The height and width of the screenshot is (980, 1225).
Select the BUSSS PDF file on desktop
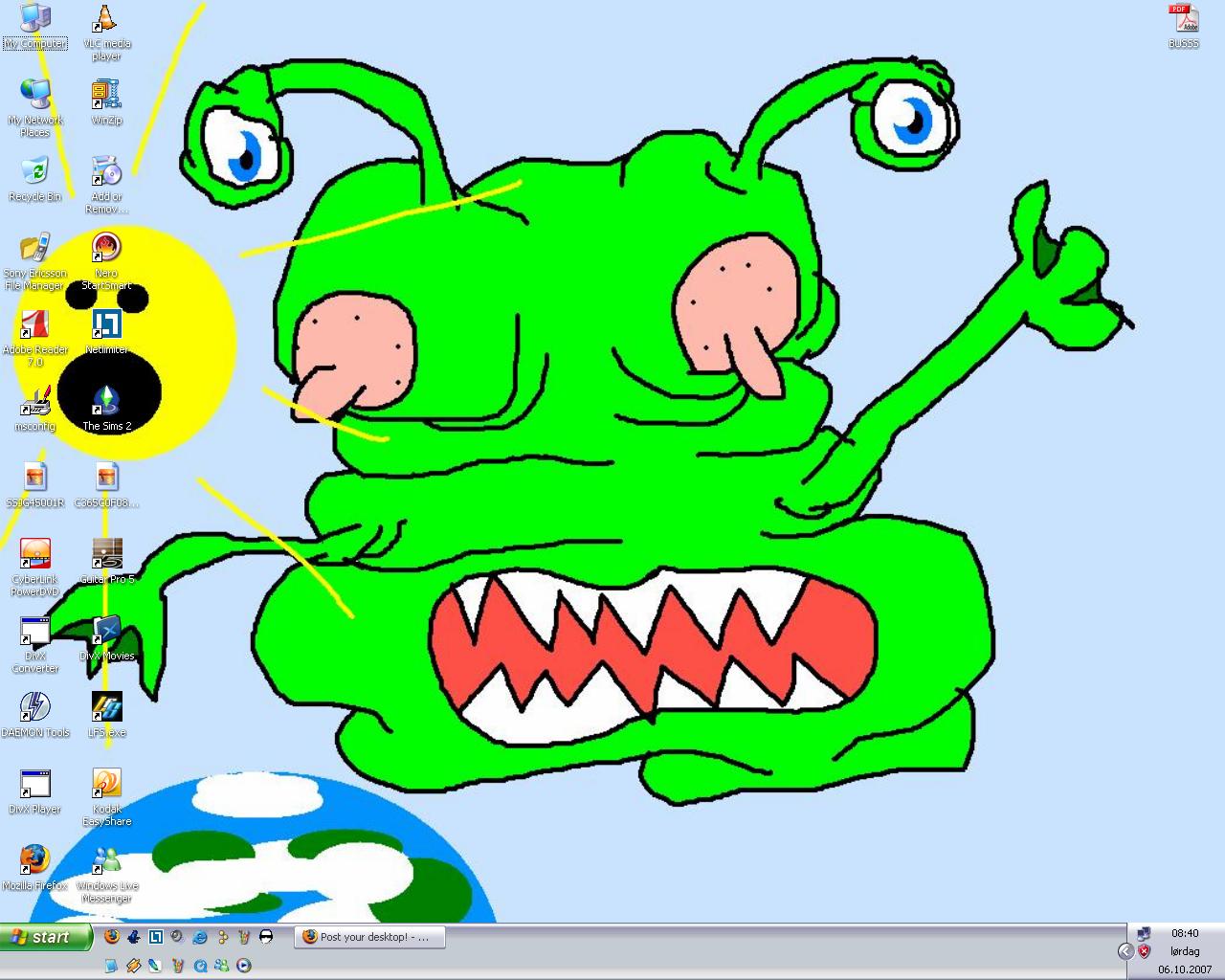[x=1184, y=27]
